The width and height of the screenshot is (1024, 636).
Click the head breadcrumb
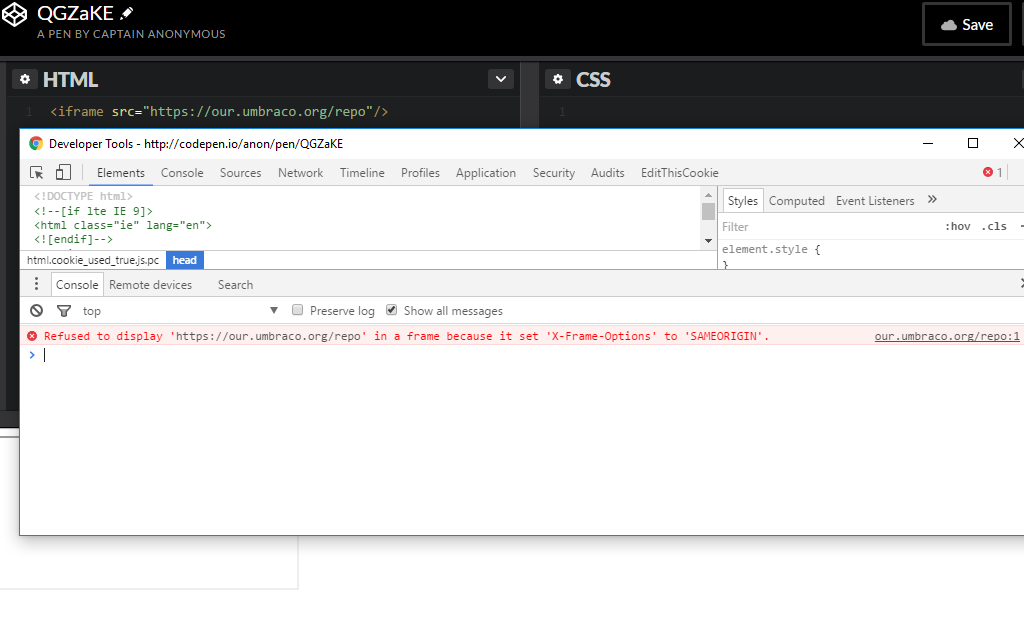click(185, 260)
